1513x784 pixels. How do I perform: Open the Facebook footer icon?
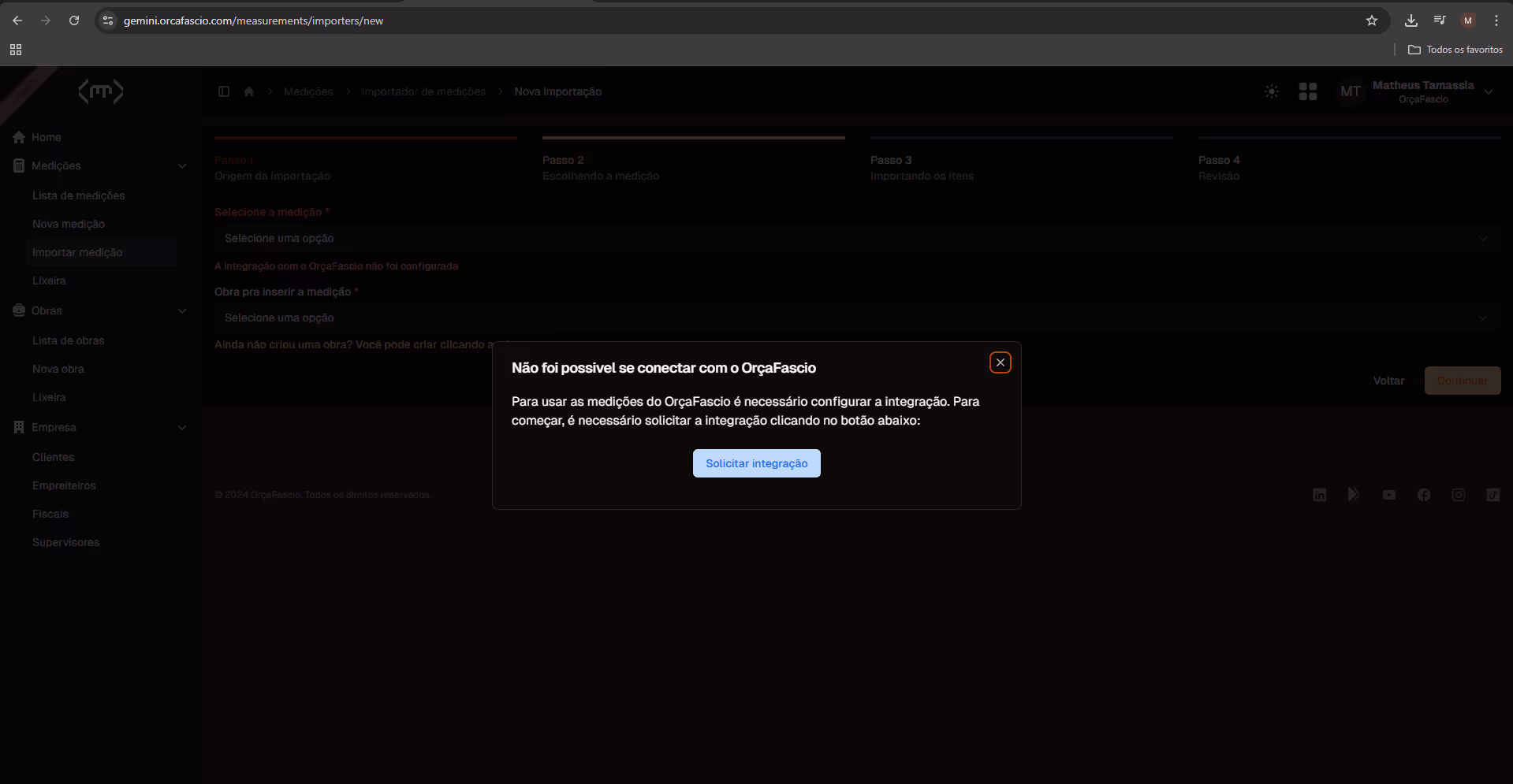[x=1424, y=495]
